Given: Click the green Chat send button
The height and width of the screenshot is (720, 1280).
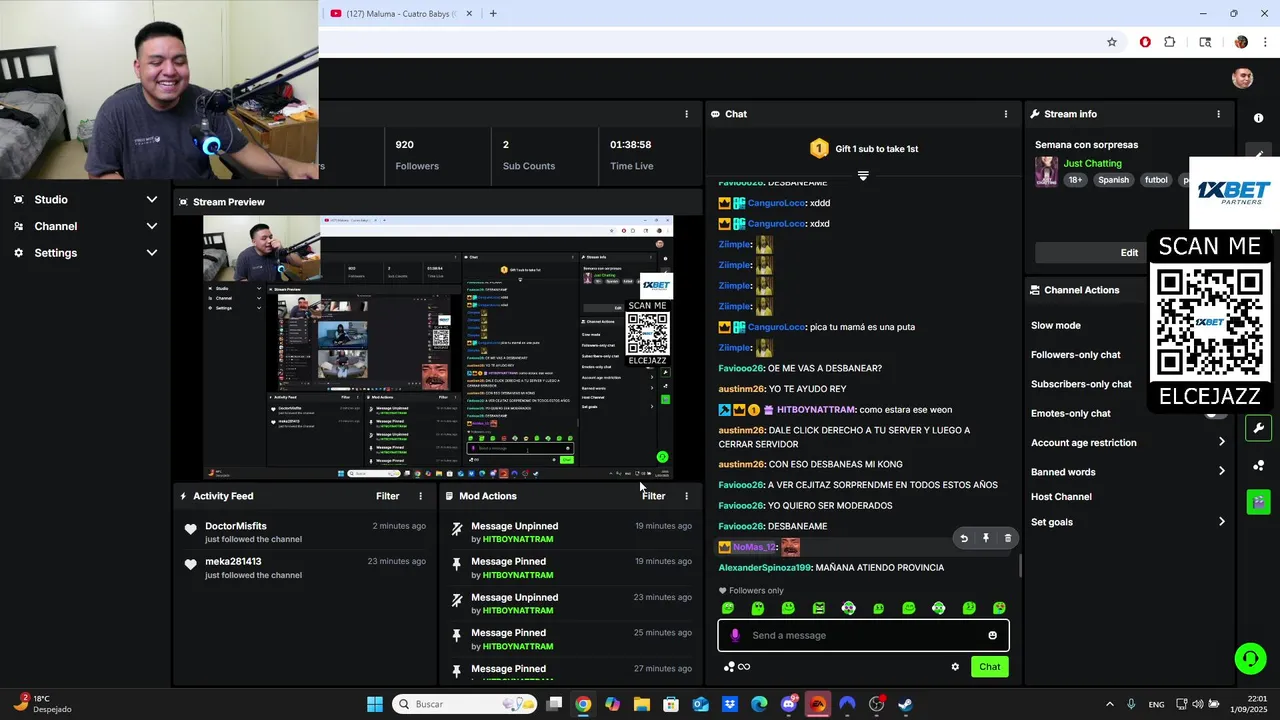Looking at the screenshot, I should pyautogui.click(x=989, y=667).
